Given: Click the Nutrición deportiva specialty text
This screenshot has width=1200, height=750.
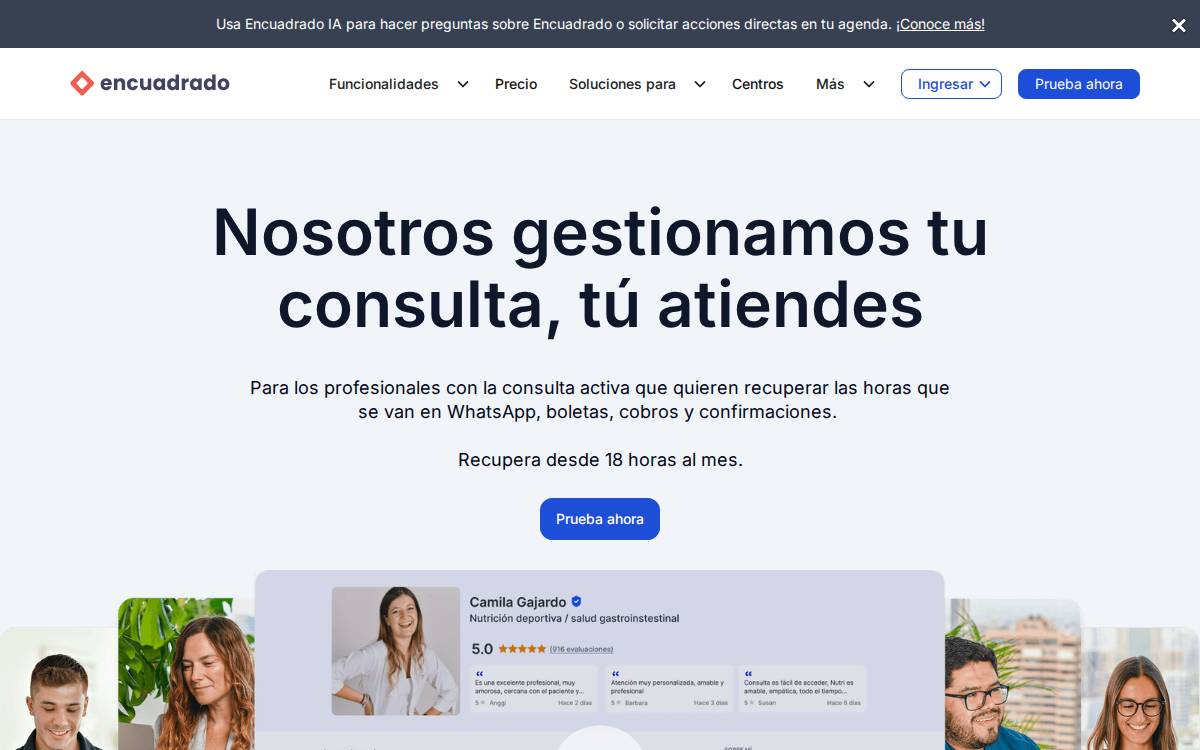Looking at the screenshot, I should click(574, 619).
